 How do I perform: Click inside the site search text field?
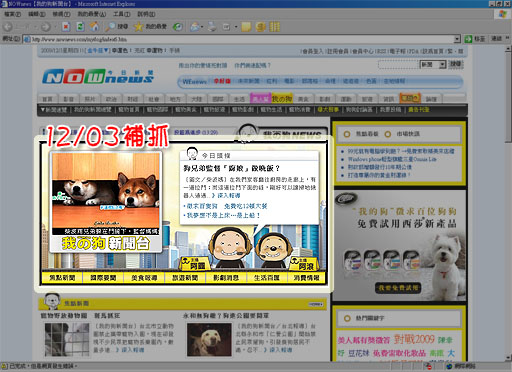[398, 64]
